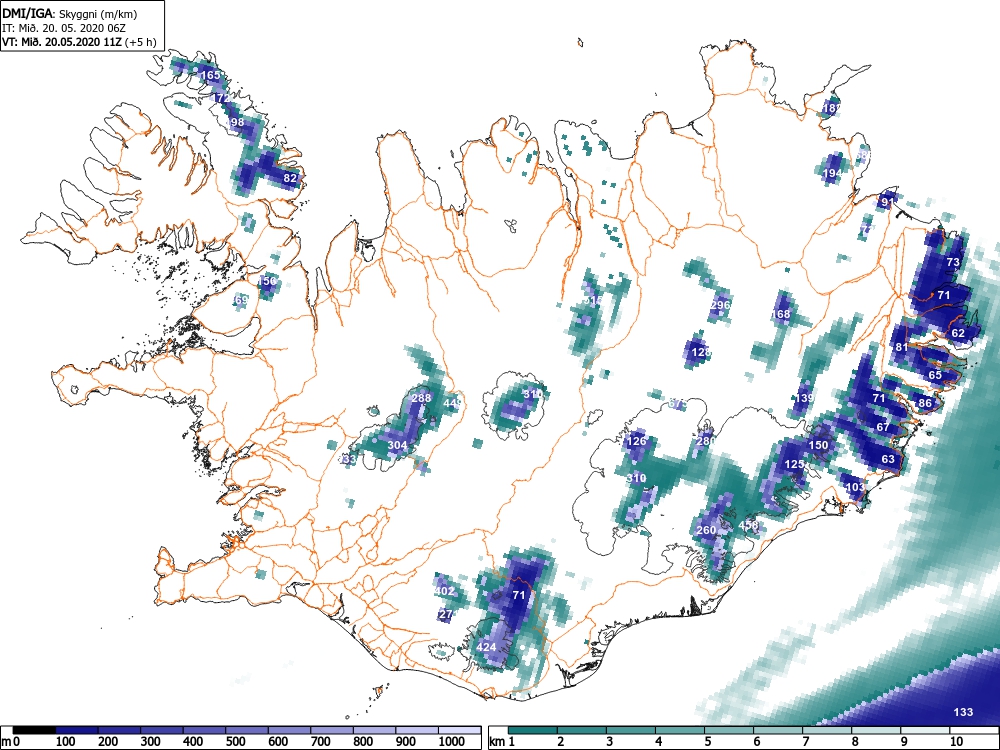
Task: Click the visibility value 424 on the map
Action: (487, 647)
